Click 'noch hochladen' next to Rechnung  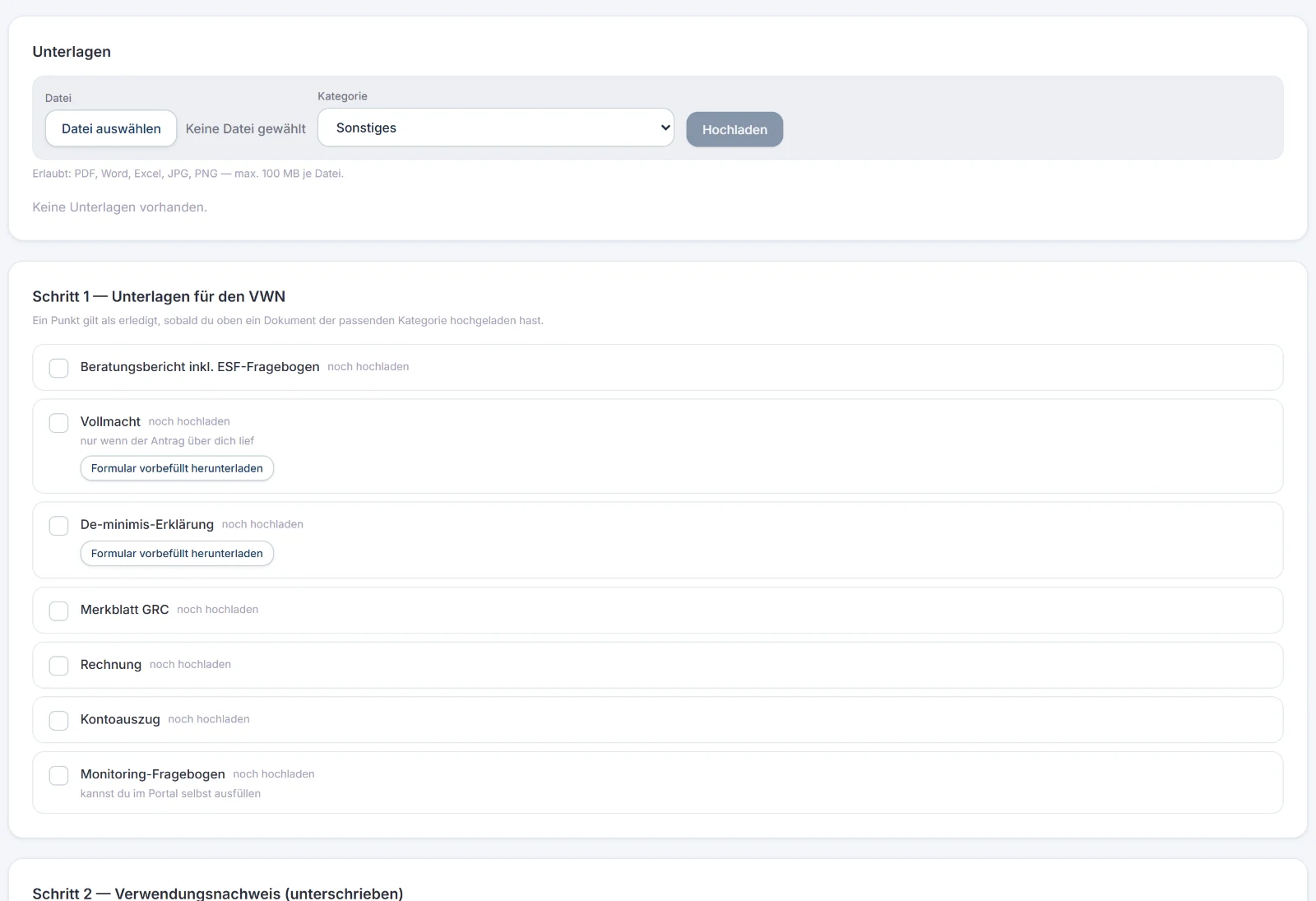pyautogui.click(x=190, y=664)
